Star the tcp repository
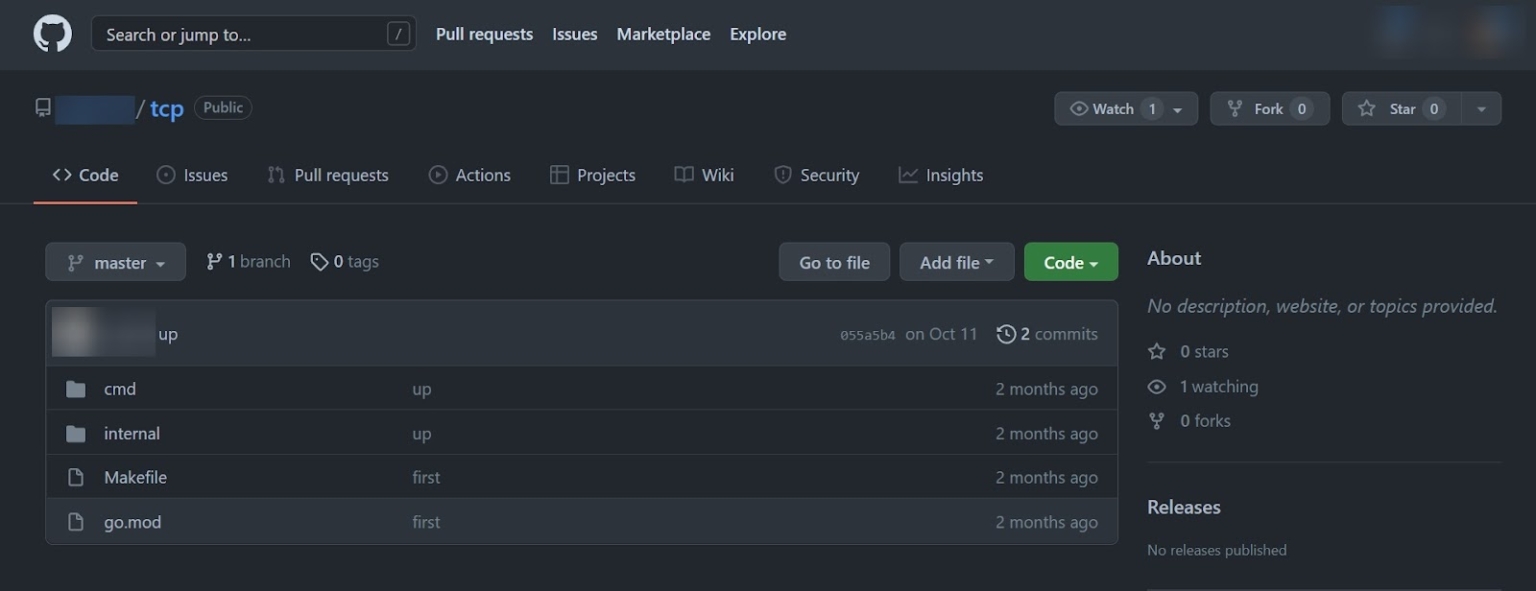1536x591 pixels. pos(1401,109)
